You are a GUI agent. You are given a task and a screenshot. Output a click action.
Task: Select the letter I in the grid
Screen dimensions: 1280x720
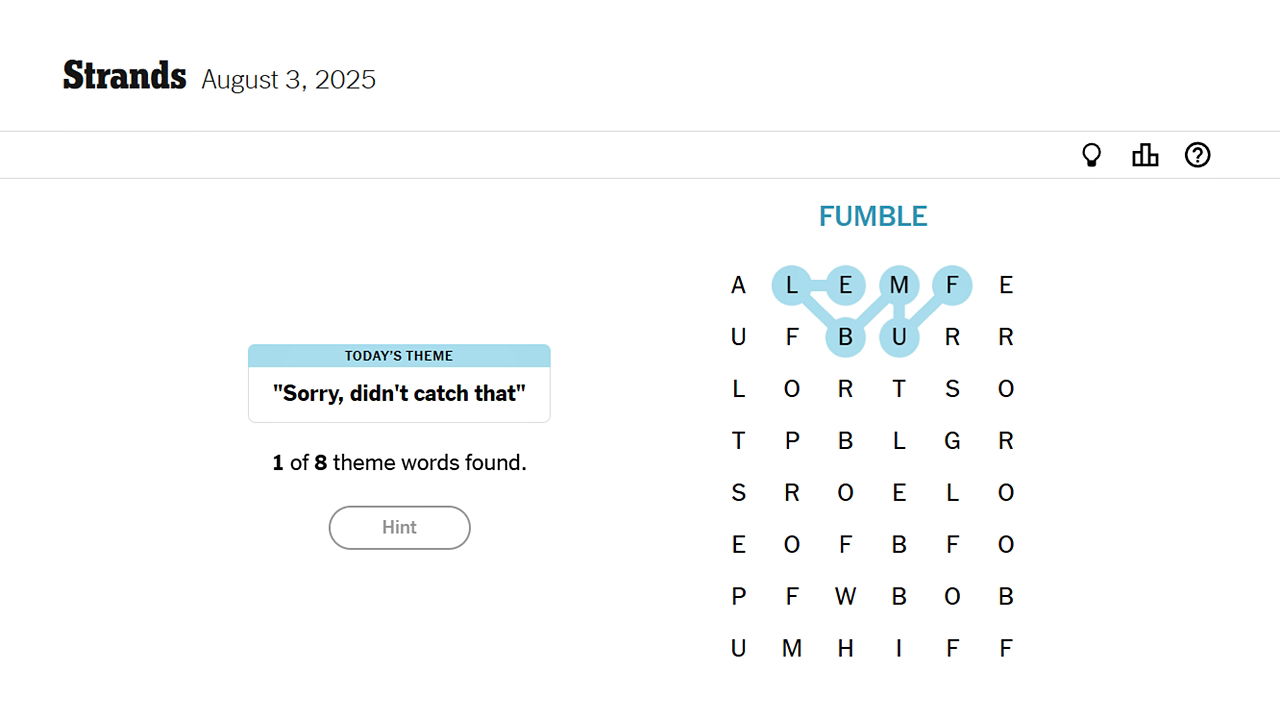[x=899, y=649]
